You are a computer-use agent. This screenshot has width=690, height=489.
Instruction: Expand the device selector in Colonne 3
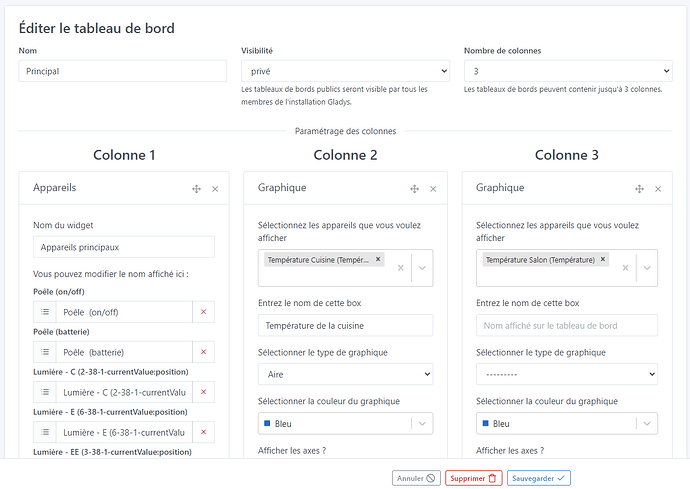pyautogui.click(x=647, y=268)
